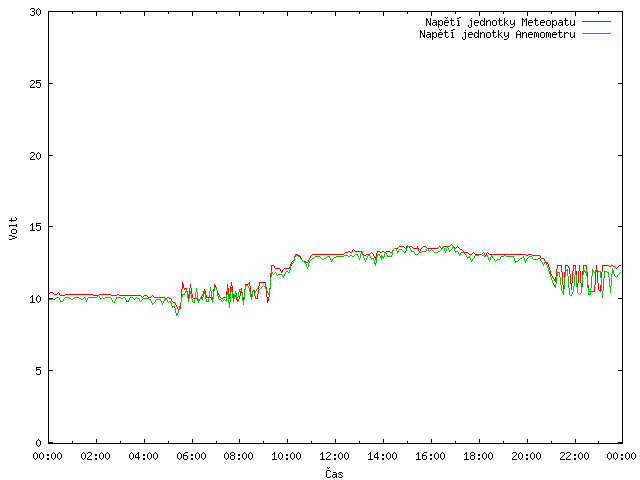Click the x-axis label 10:00
This screenshot has width=640, height=480.
287,456
